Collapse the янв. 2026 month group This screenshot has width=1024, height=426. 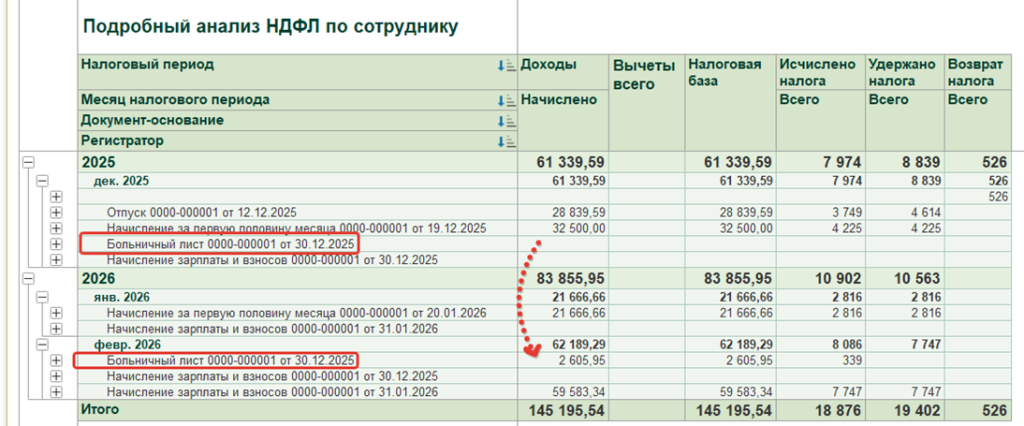42,297
